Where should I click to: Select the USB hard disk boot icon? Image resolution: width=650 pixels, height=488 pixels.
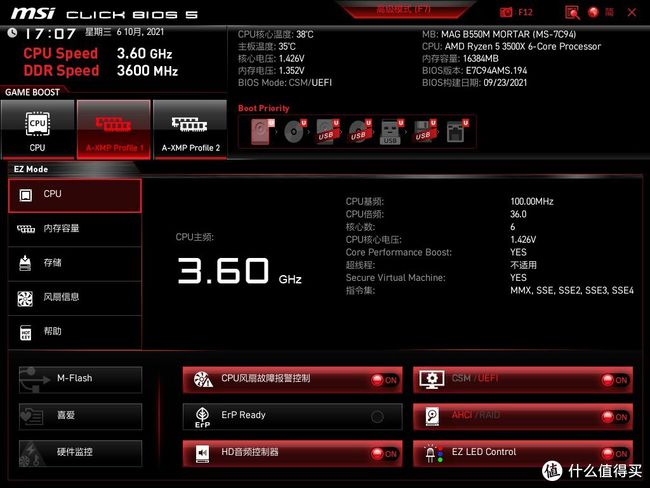click(x=327, y=131)
